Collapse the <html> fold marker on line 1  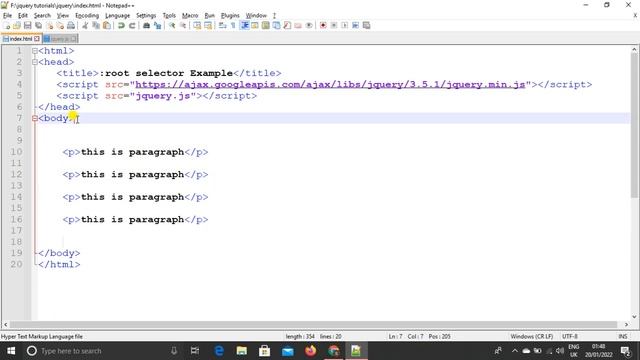[35, 51]
